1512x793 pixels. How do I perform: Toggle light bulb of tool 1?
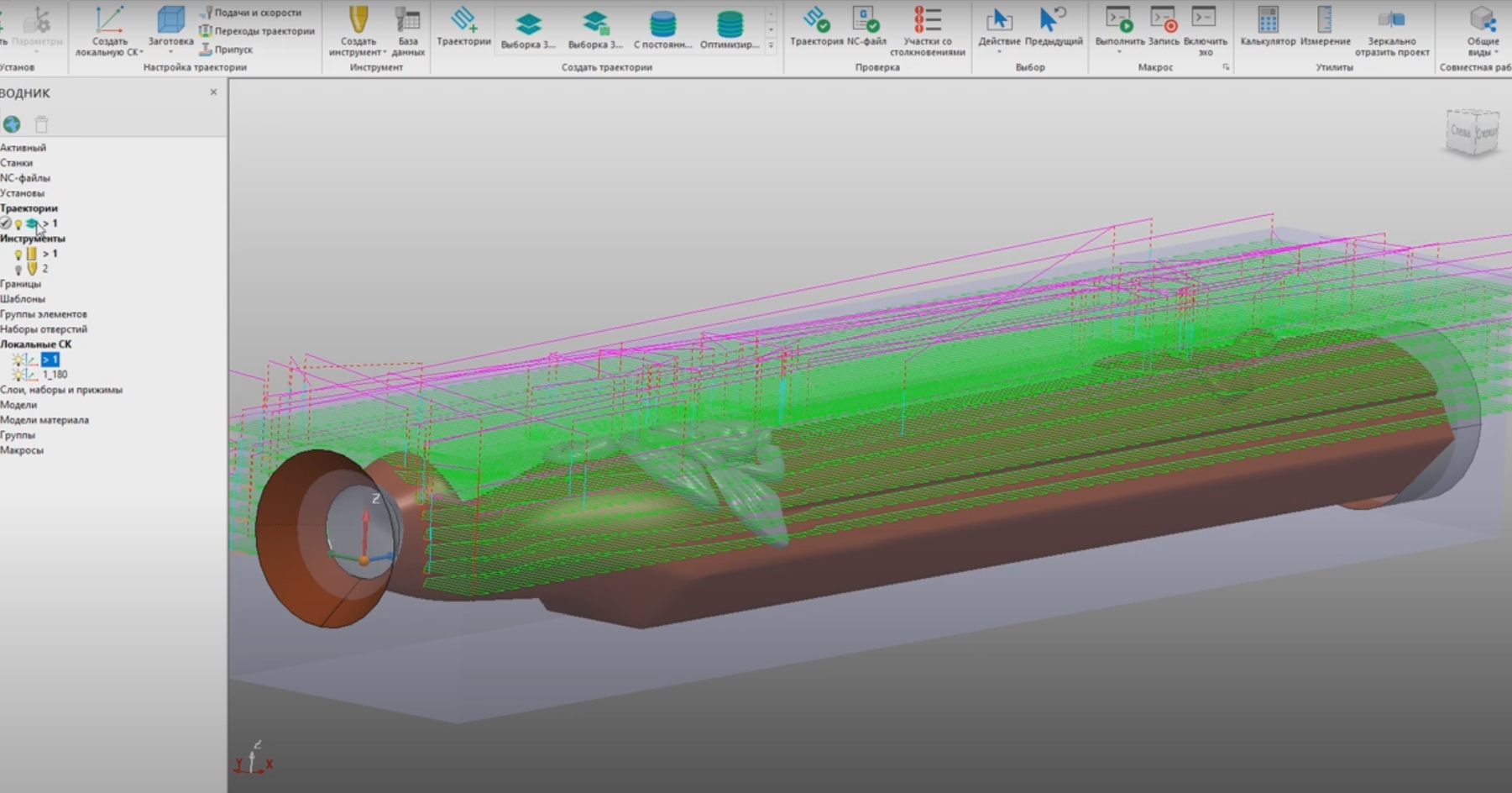tap(18, 255)
